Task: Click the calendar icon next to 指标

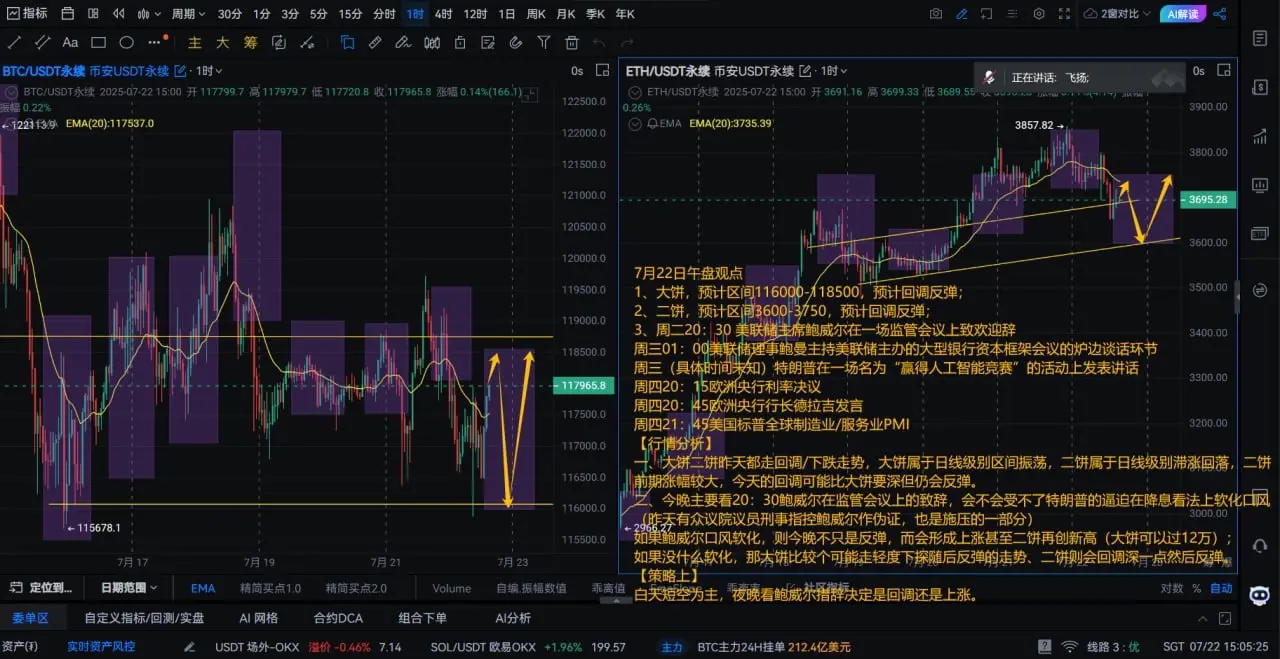Action: tap(67, 14)
